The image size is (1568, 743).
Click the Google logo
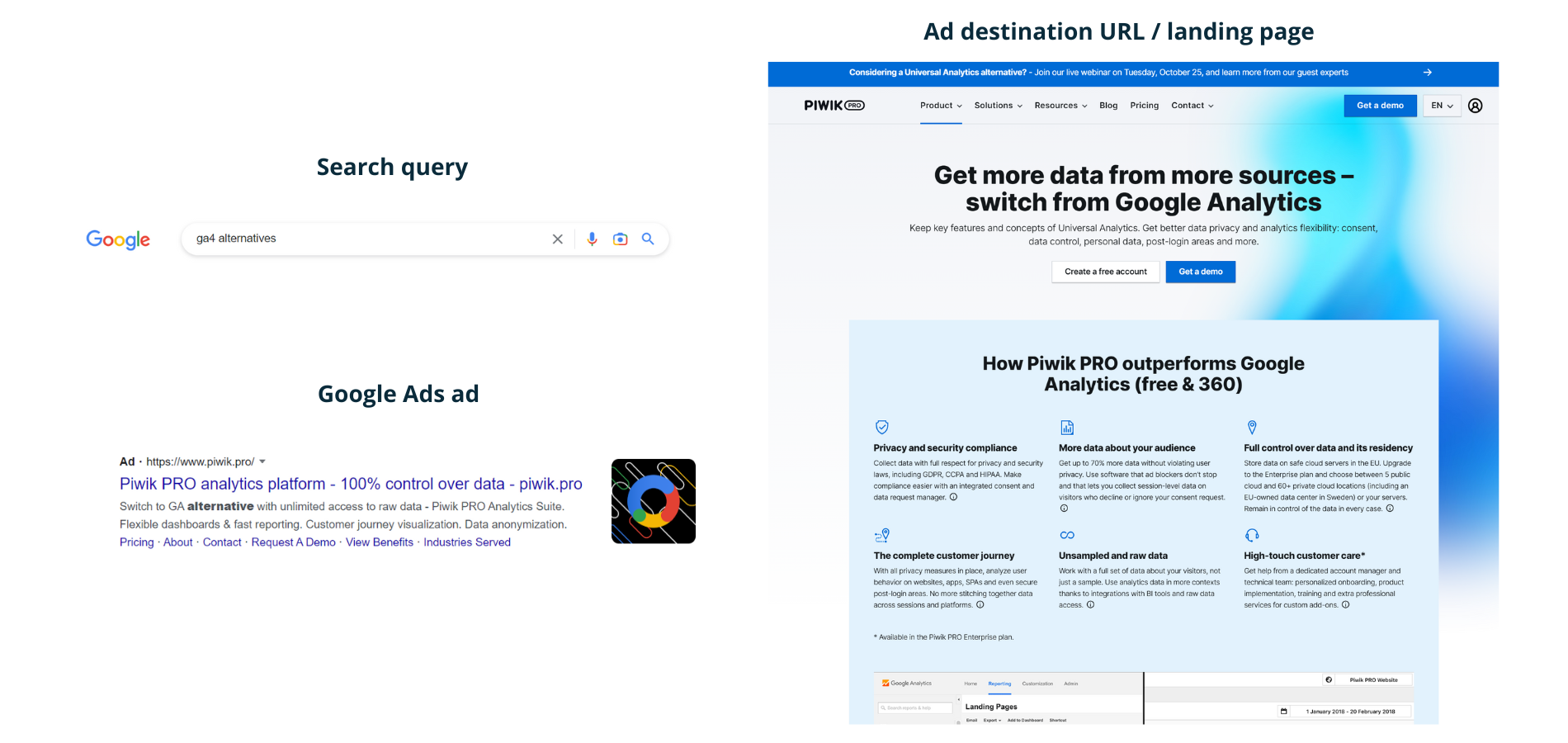118,239
